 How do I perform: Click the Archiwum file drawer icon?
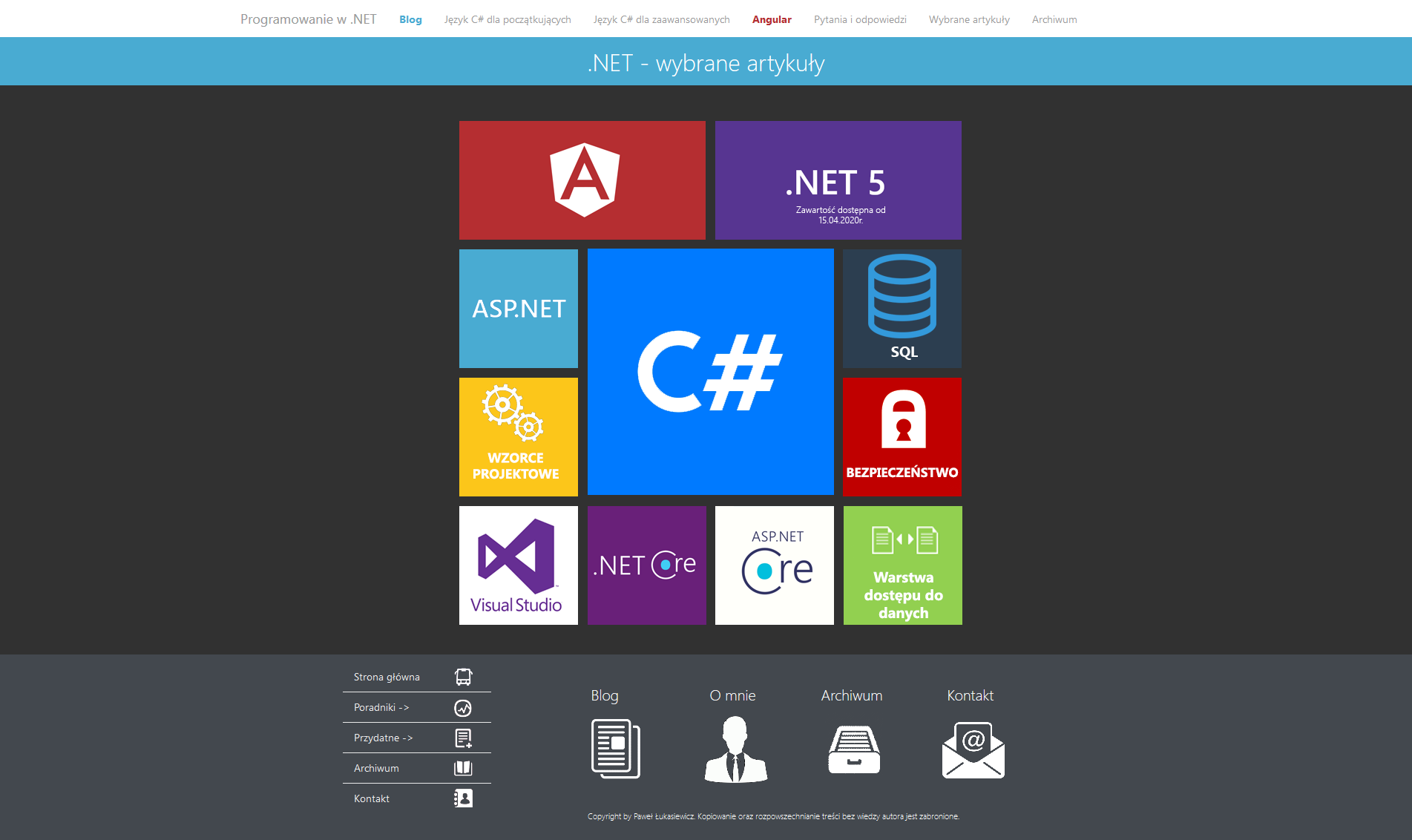tap(854, 750)
